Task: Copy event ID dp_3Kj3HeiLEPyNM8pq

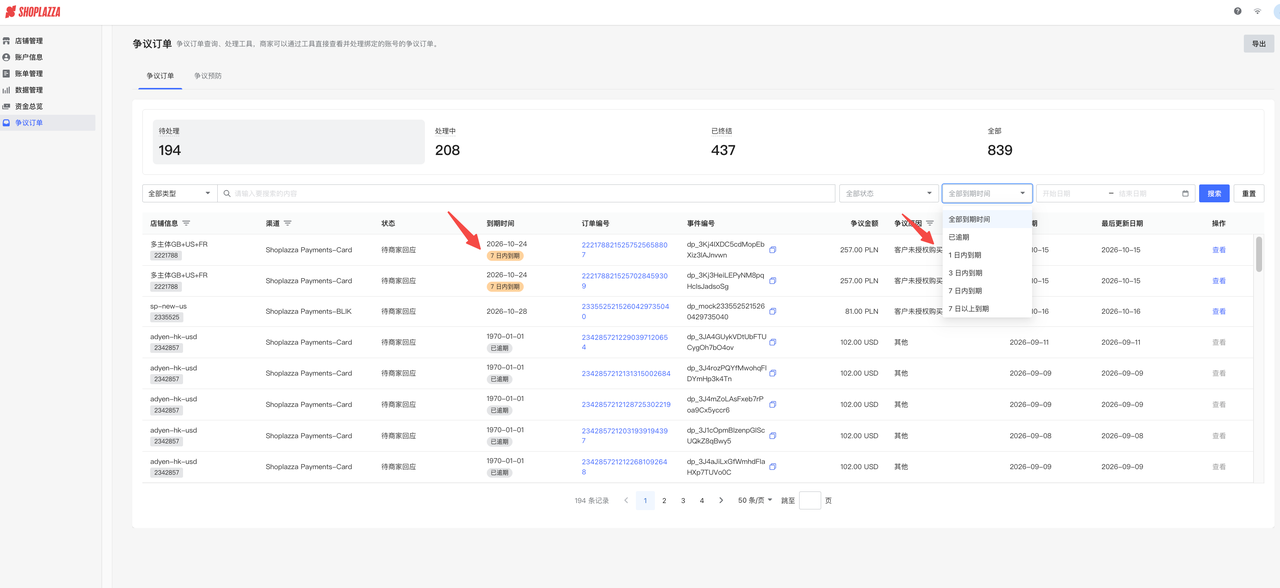Action: pyautogui.click(x=772, y=281)
